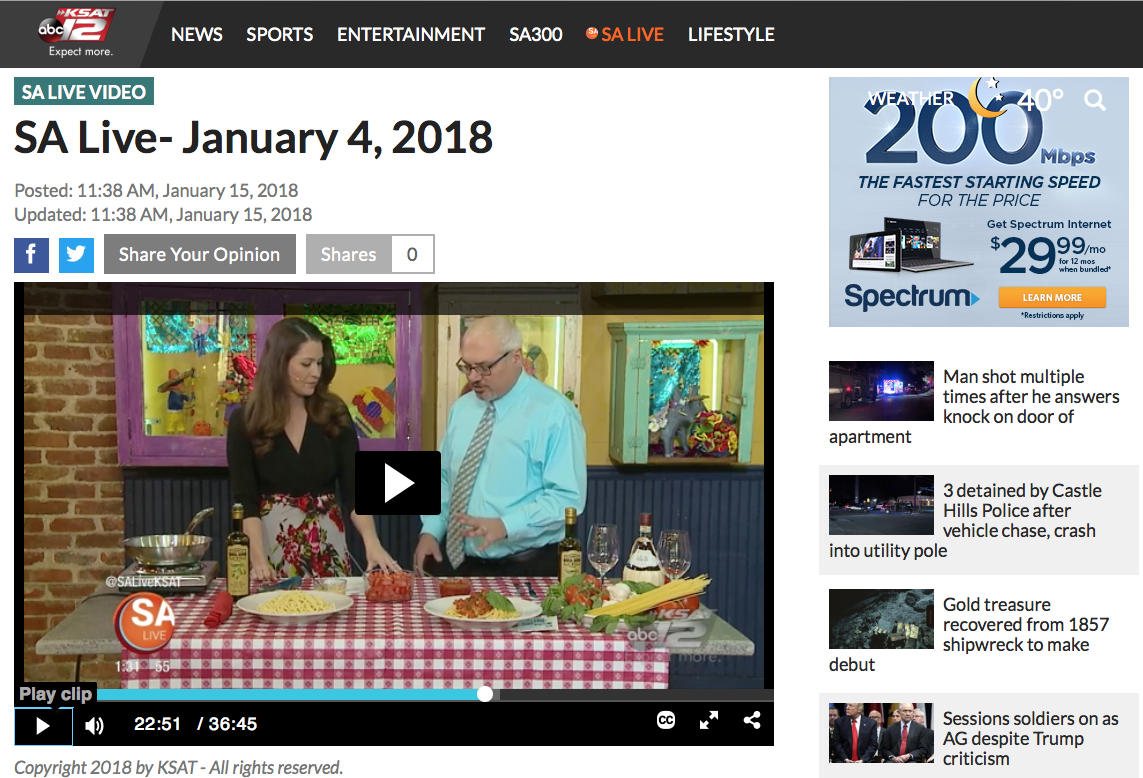Open the Gold treasure shipwreck story thumbnail
The image size is (1143, 778).
(x=881, y=619)
